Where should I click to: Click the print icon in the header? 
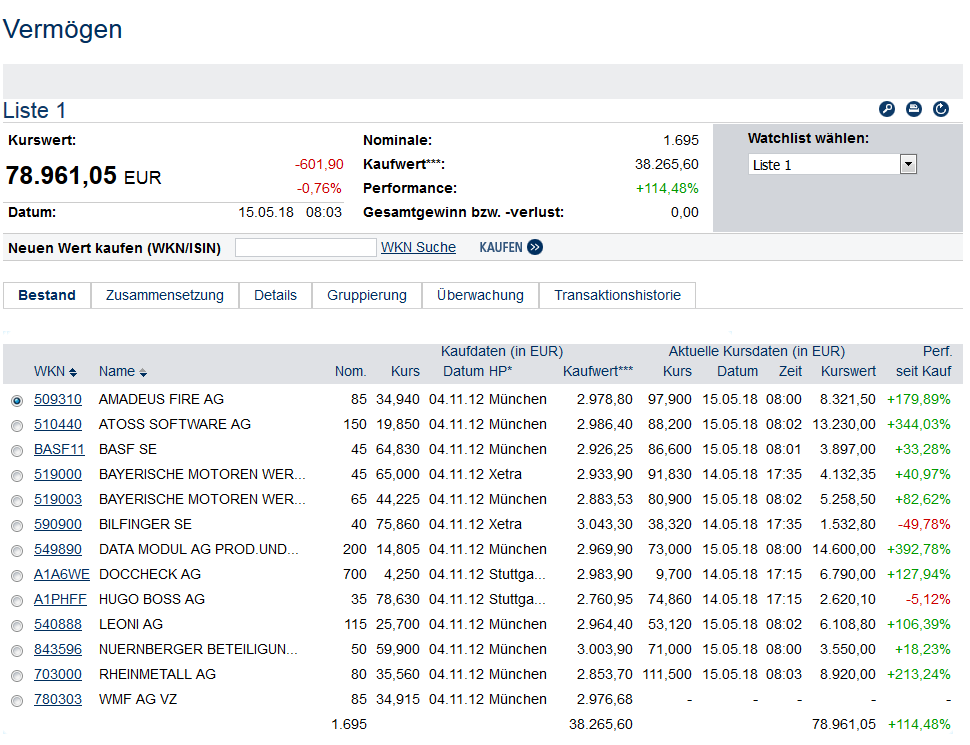pyautogui.click(x=913, y=110)
